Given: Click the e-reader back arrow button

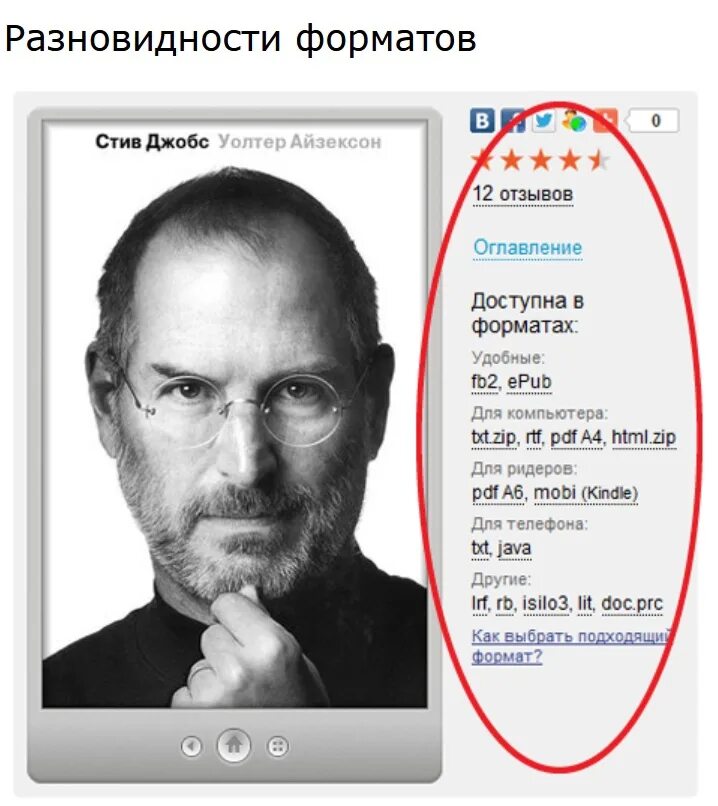Looking at the screenshot, I should pos(191,746).
